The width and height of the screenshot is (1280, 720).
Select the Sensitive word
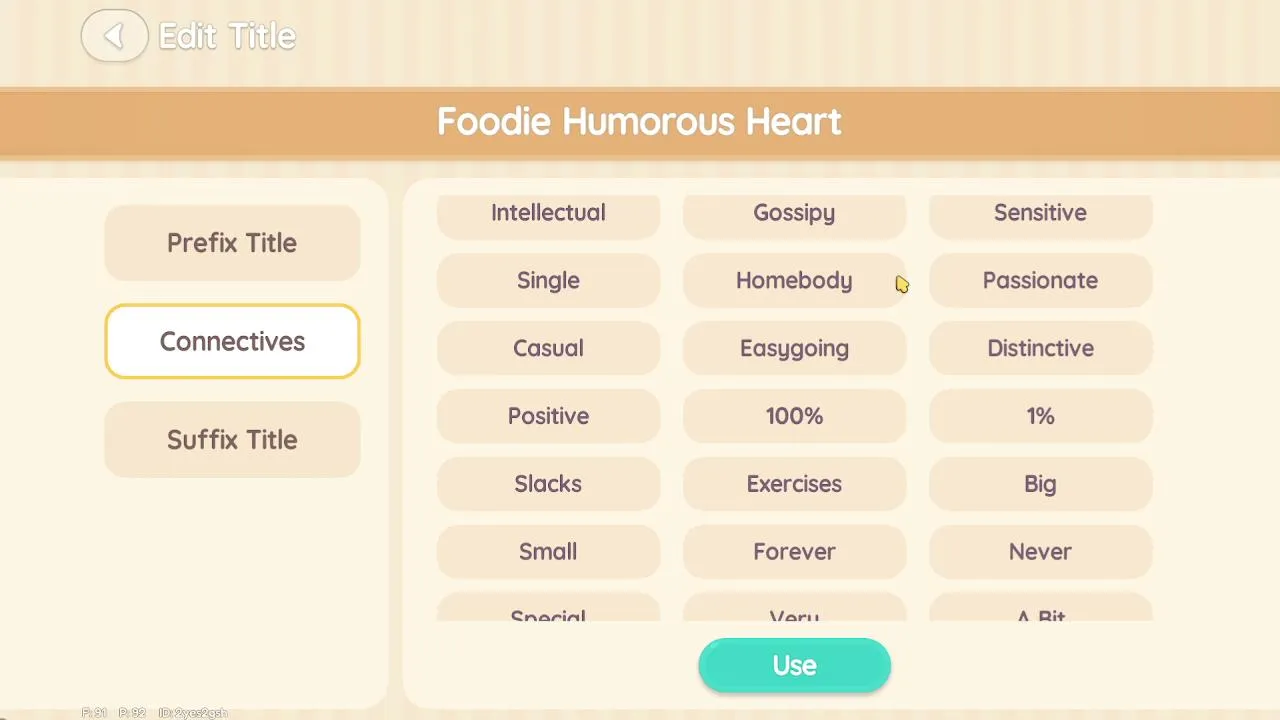(1040, 214)
